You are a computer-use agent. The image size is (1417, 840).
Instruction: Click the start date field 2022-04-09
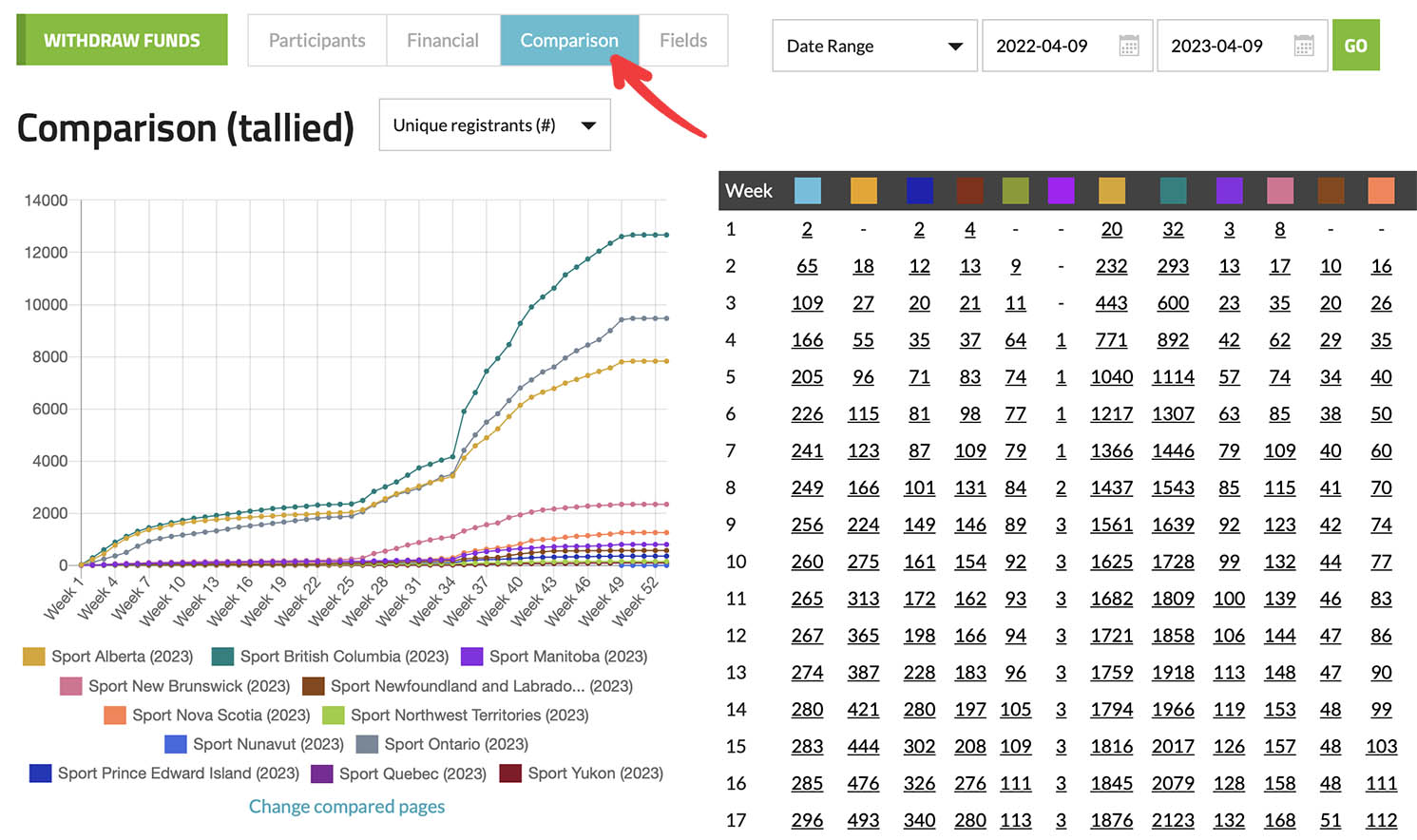[x=1043, y=46]
